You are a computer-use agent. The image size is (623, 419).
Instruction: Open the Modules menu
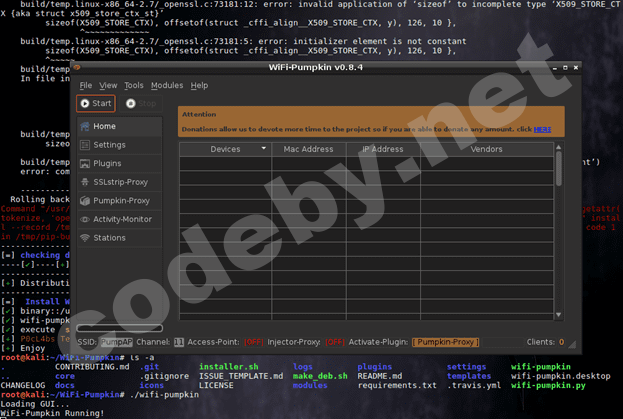(167, 86)
